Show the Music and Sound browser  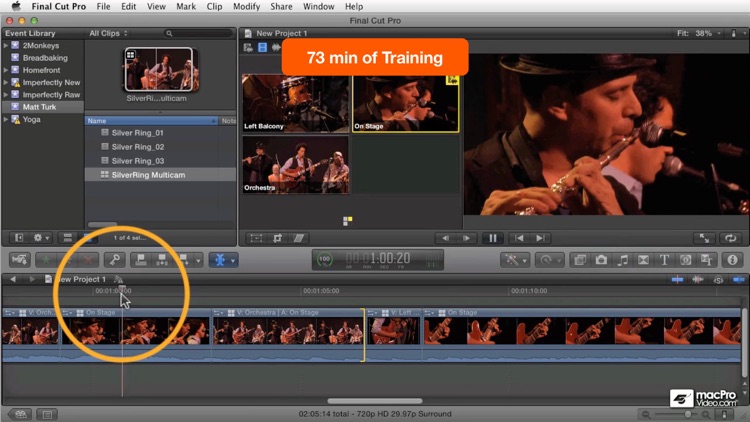pos(622,260)
